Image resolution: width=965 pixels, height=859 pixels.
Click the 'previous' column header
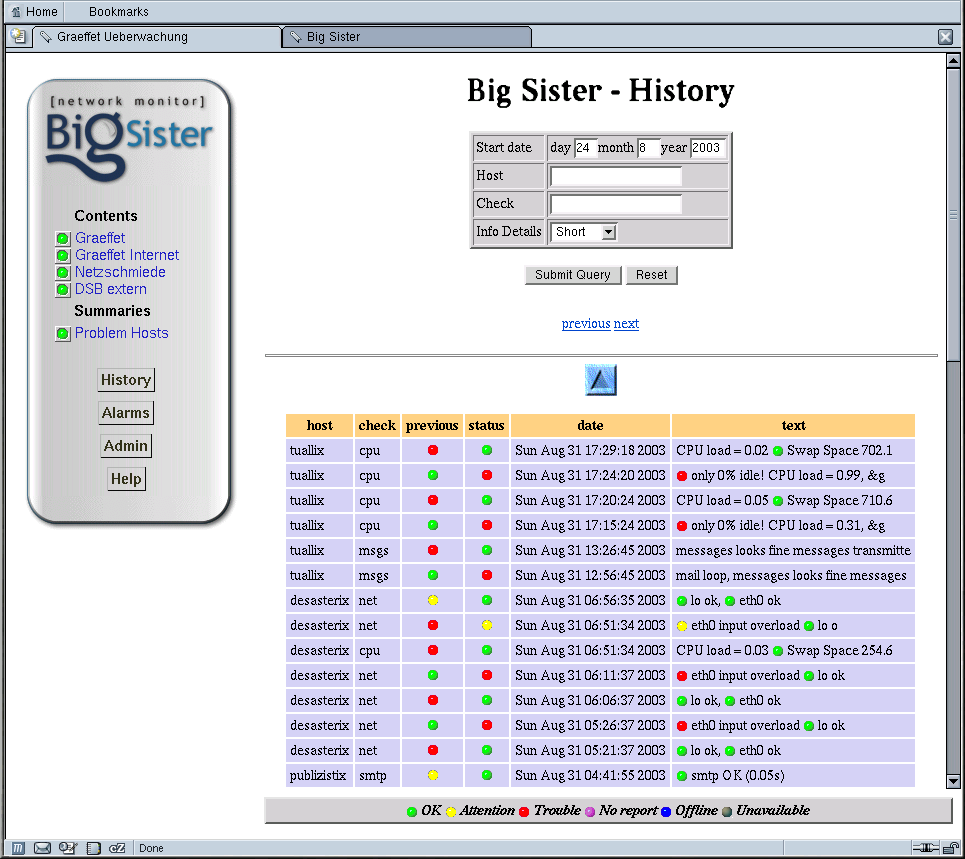(432, 425)
